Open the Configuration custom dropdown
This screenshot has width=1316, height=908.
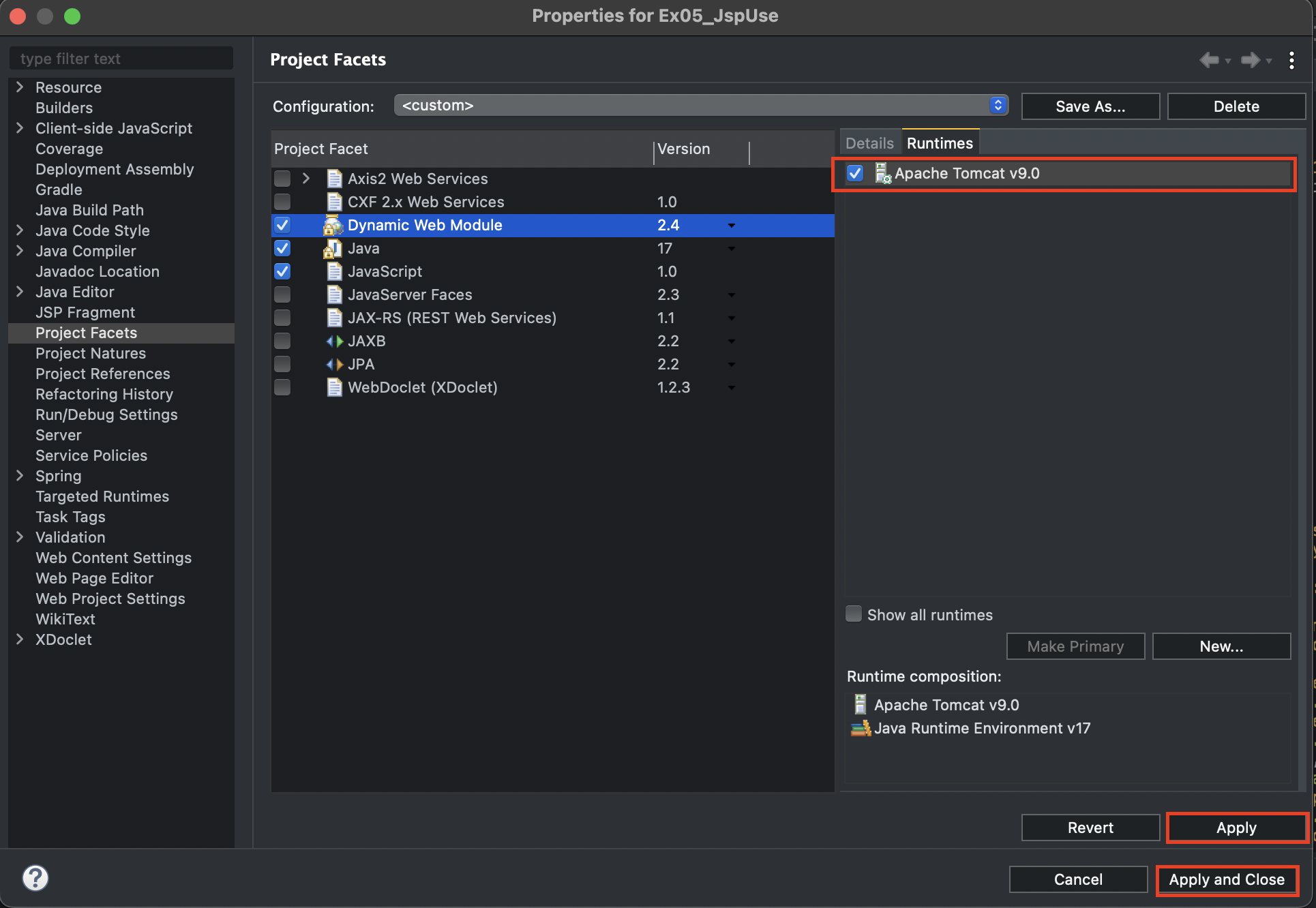coord(701,105)
